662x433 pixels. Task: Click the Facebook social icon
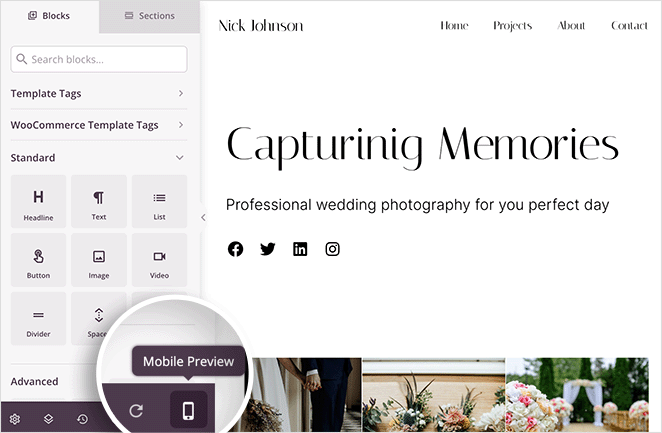pyautogui.click(x=235, y=249)
